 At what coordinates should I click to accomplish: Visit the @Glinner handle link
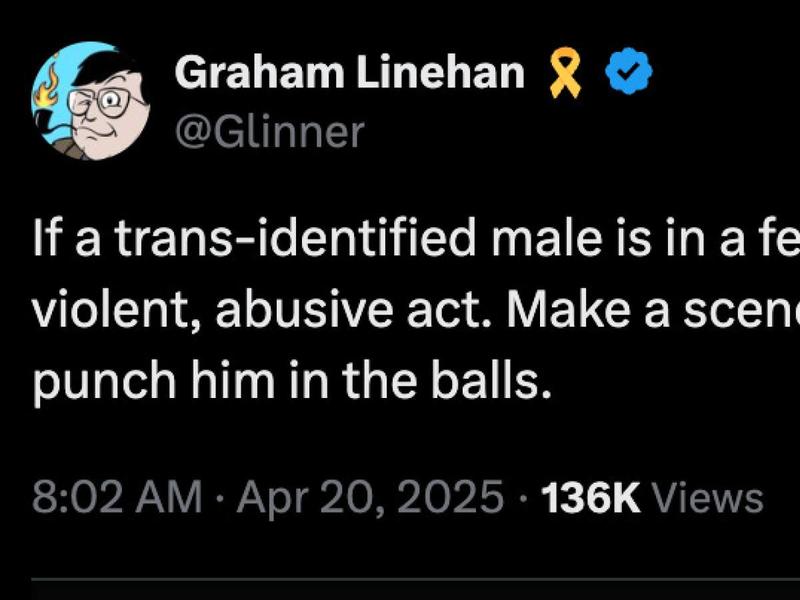(269, 132)
